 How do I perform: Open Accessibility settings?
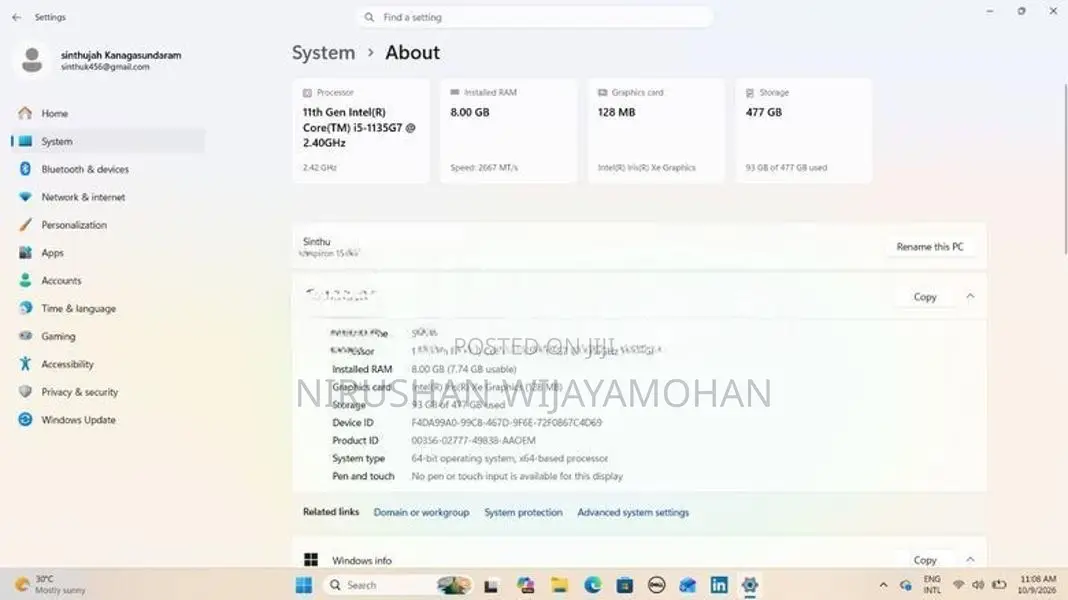pyautogui.click(x=108, y=364)
